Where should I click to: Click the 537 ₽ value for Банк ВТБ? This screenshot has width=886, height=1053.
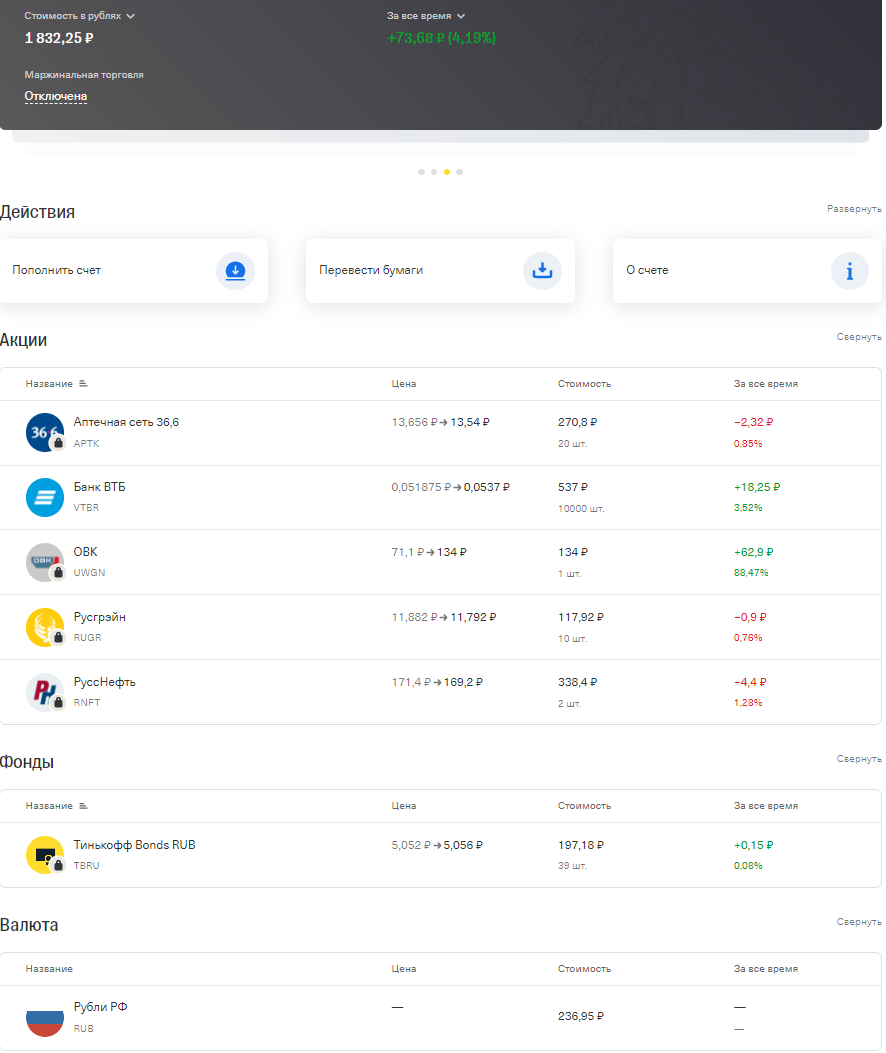tap(572, 487)
